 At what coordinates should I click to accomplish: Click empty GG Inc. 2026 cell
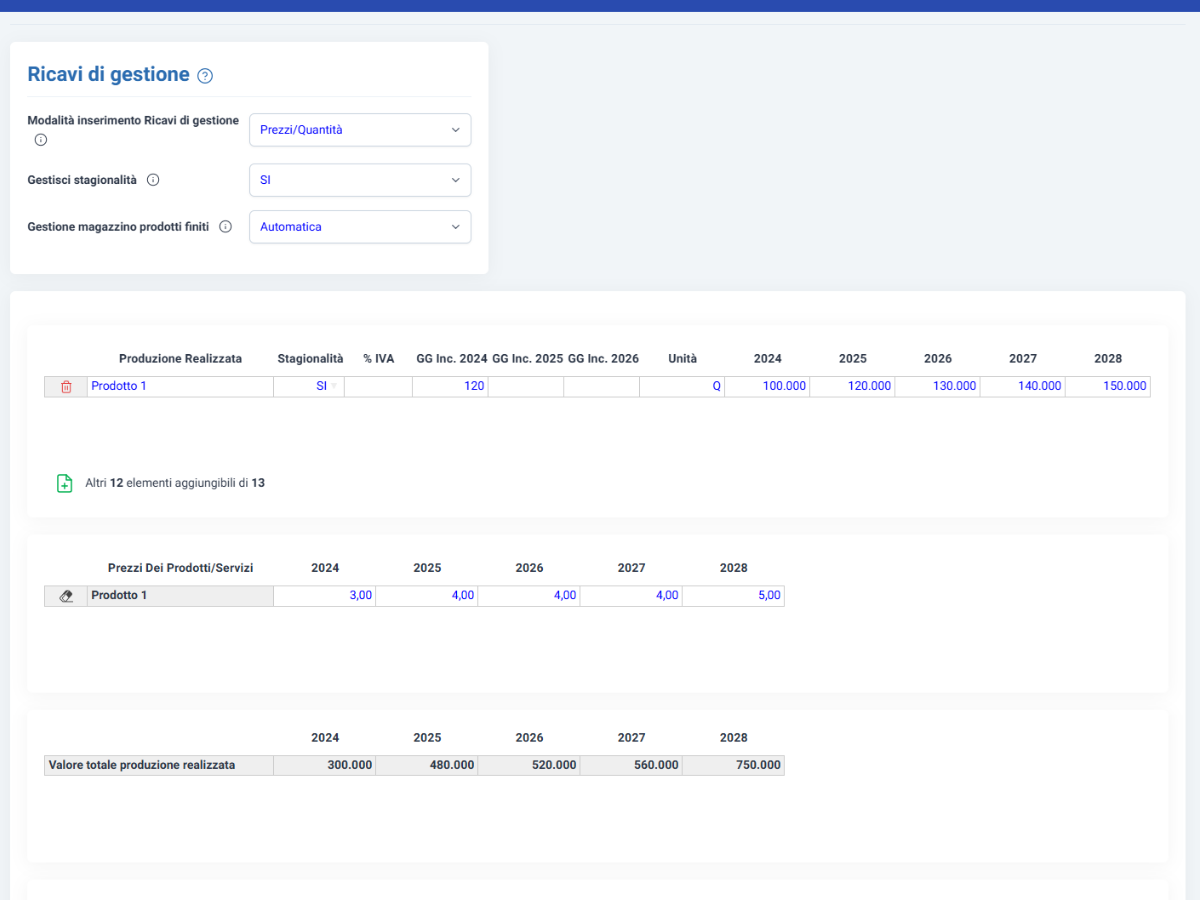point(602,386)
